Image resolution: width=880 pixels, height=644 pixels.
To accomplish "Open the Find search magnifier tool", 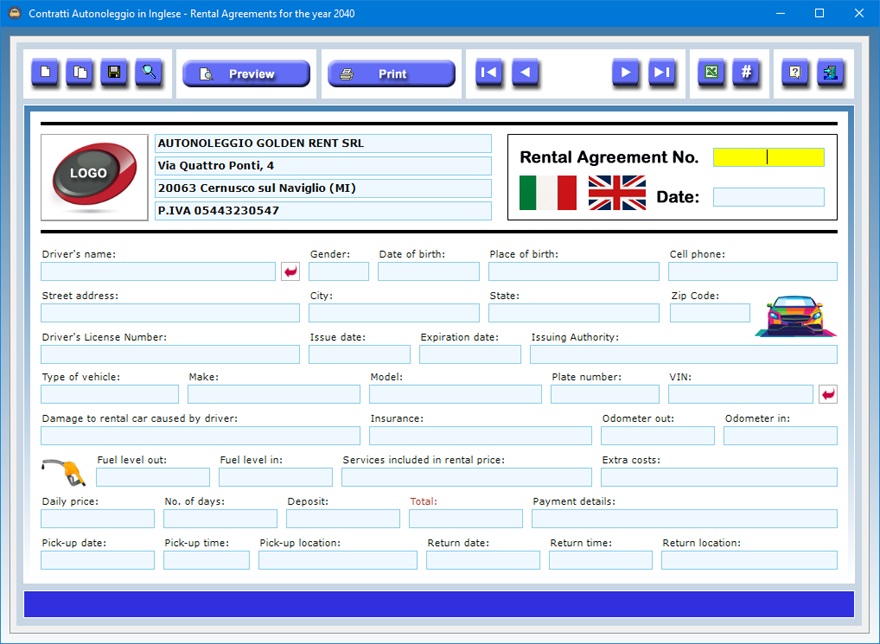I will click(149, 73).
